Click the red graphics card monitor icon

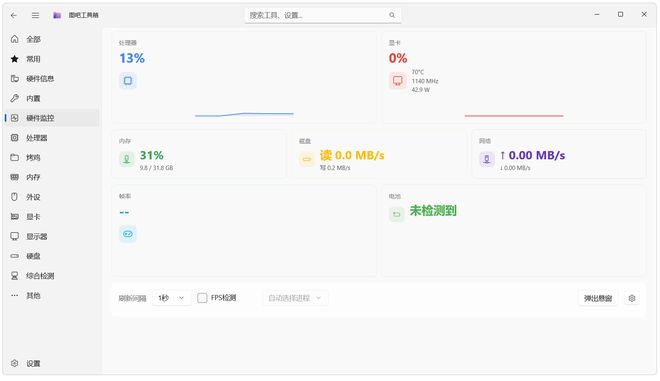pyautogui.click(x=397, y=80)
